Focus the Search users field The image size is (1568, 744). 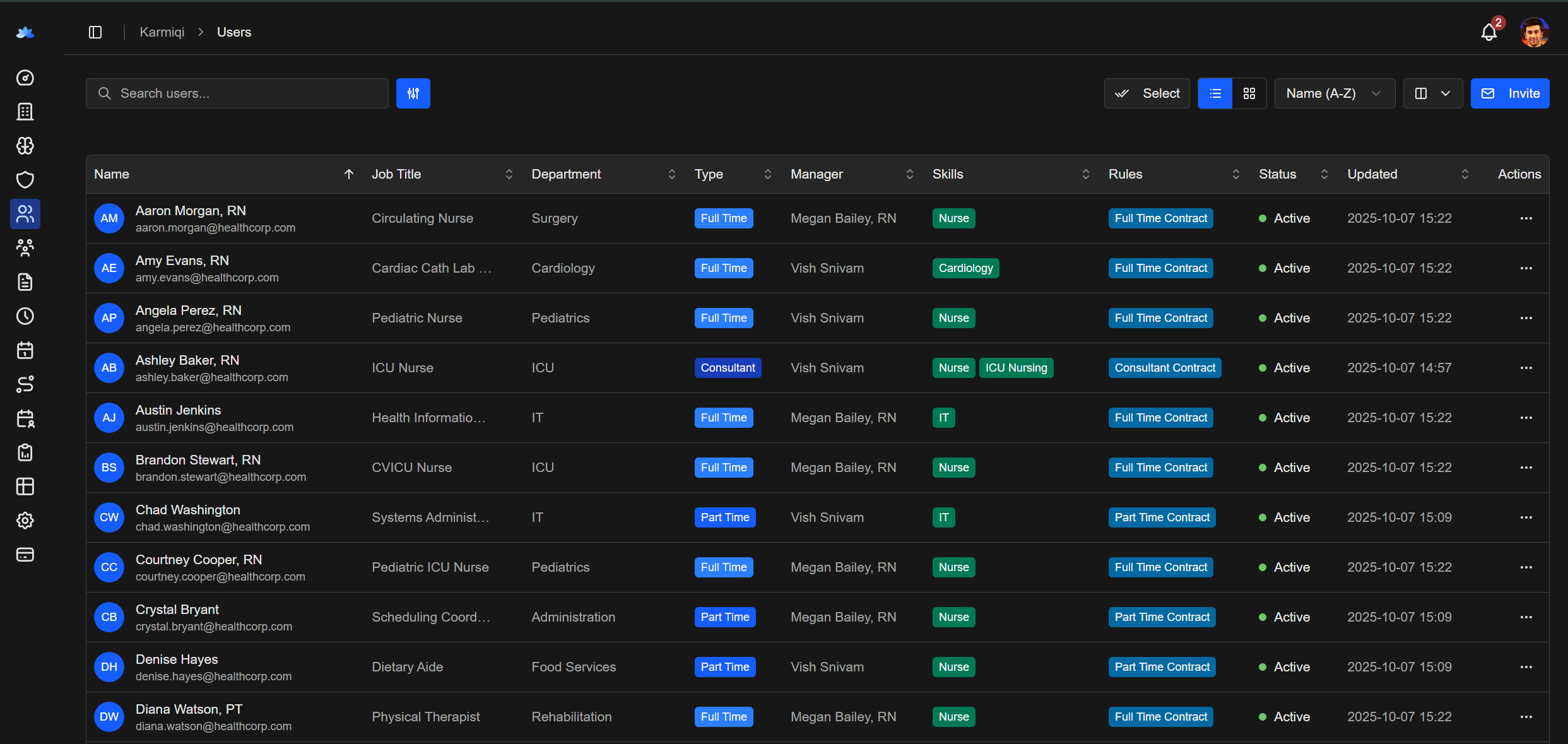pyautogui.click(x=237, y=93)
